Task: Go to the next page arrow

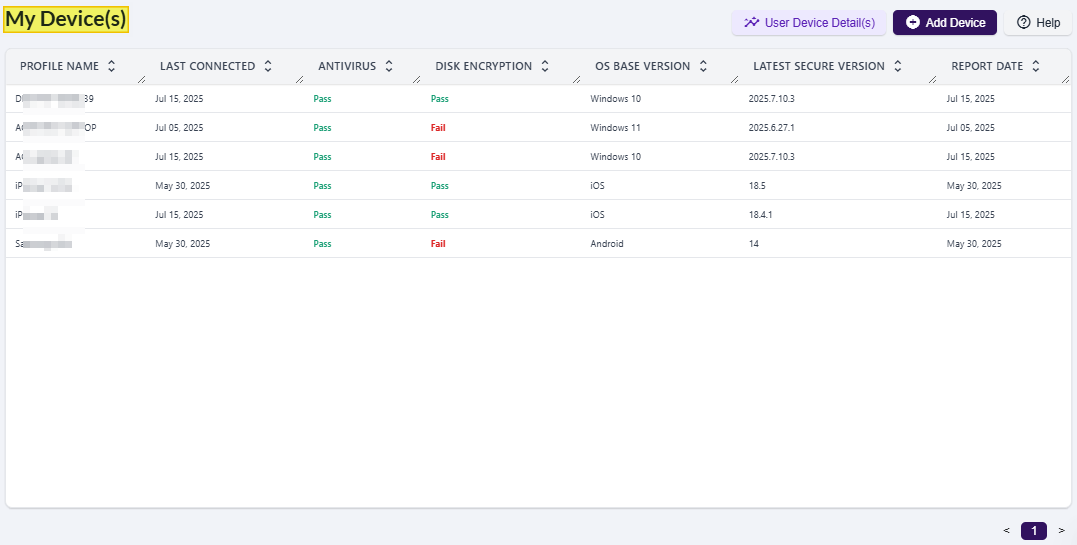Action: 1061,531
